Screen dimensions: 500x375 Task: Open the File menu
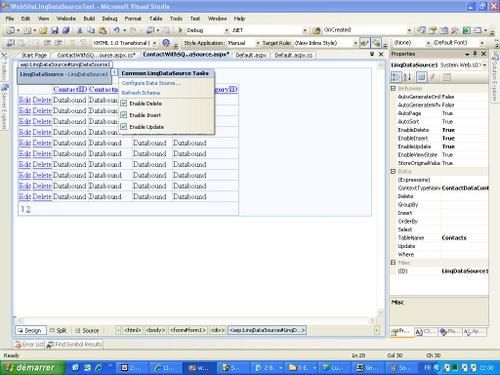(x=10, y=18)
